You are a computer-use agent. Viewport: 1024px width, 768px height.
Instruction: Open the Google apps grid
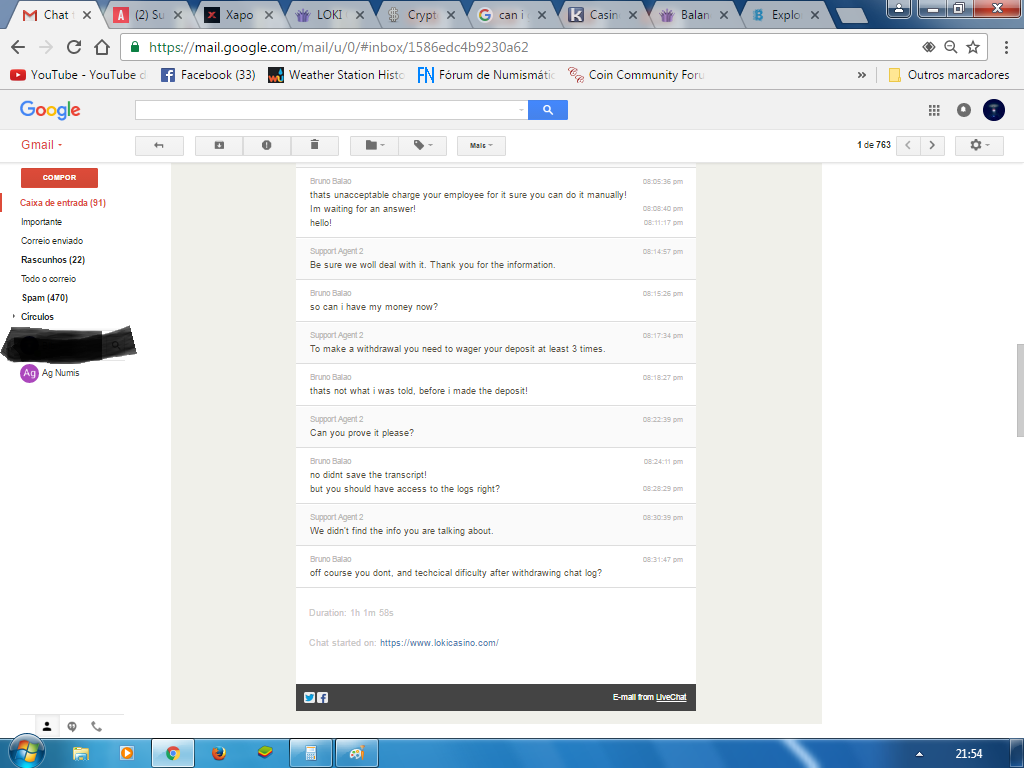pos(934,110)
